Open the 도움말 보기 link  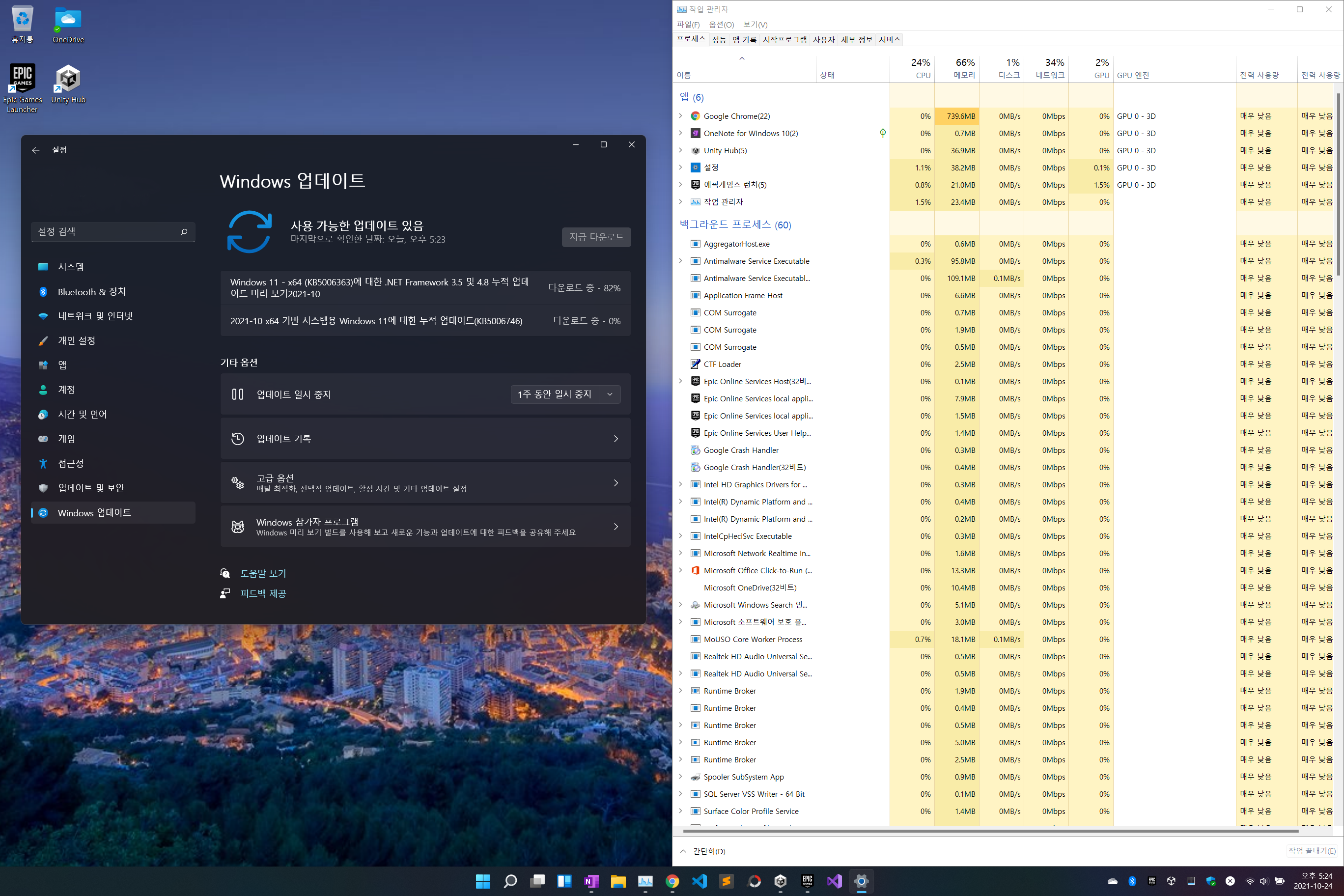[x=263, y=573]
